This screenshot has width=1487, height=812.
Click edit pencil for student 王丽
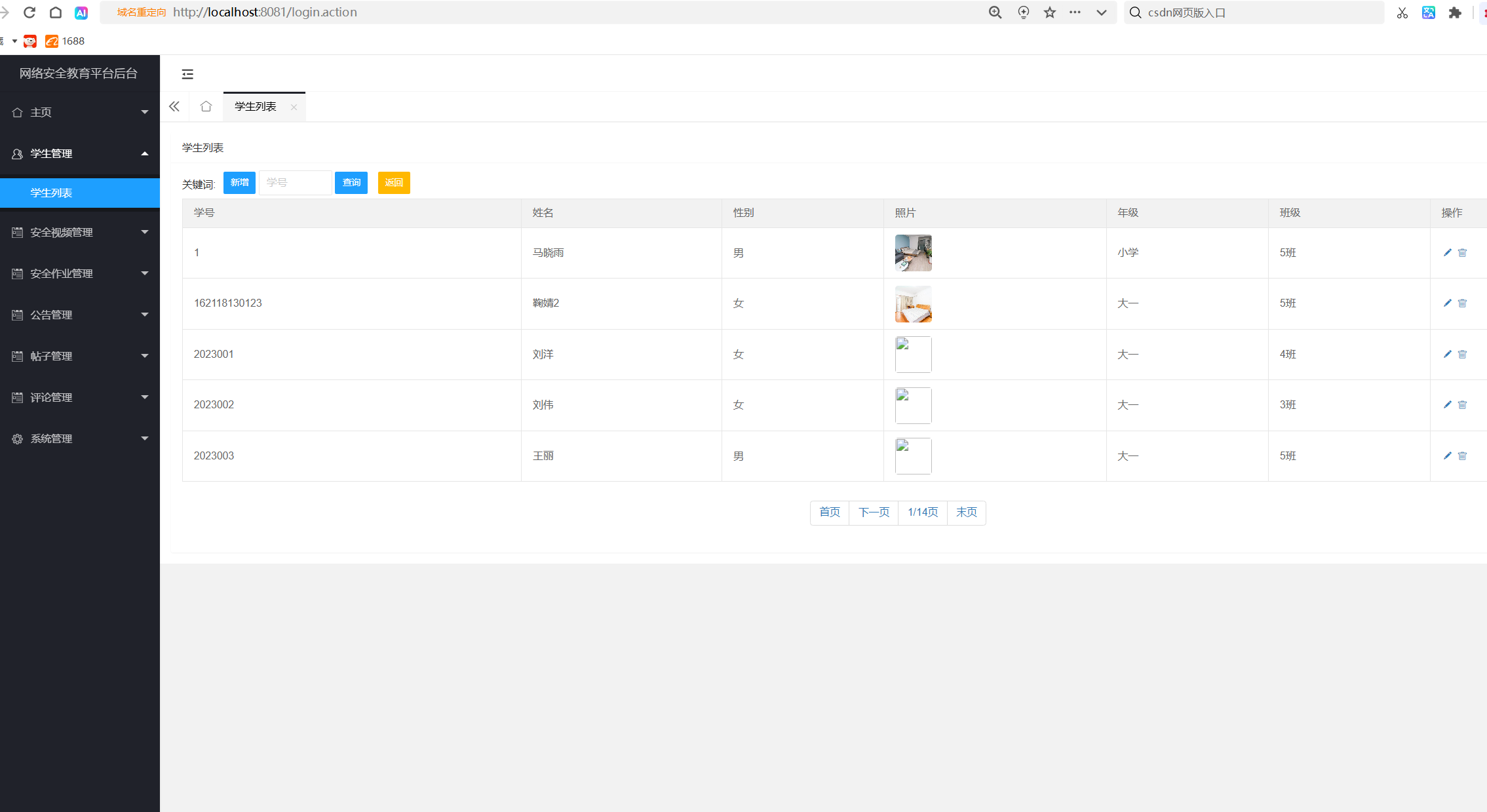1447,456
